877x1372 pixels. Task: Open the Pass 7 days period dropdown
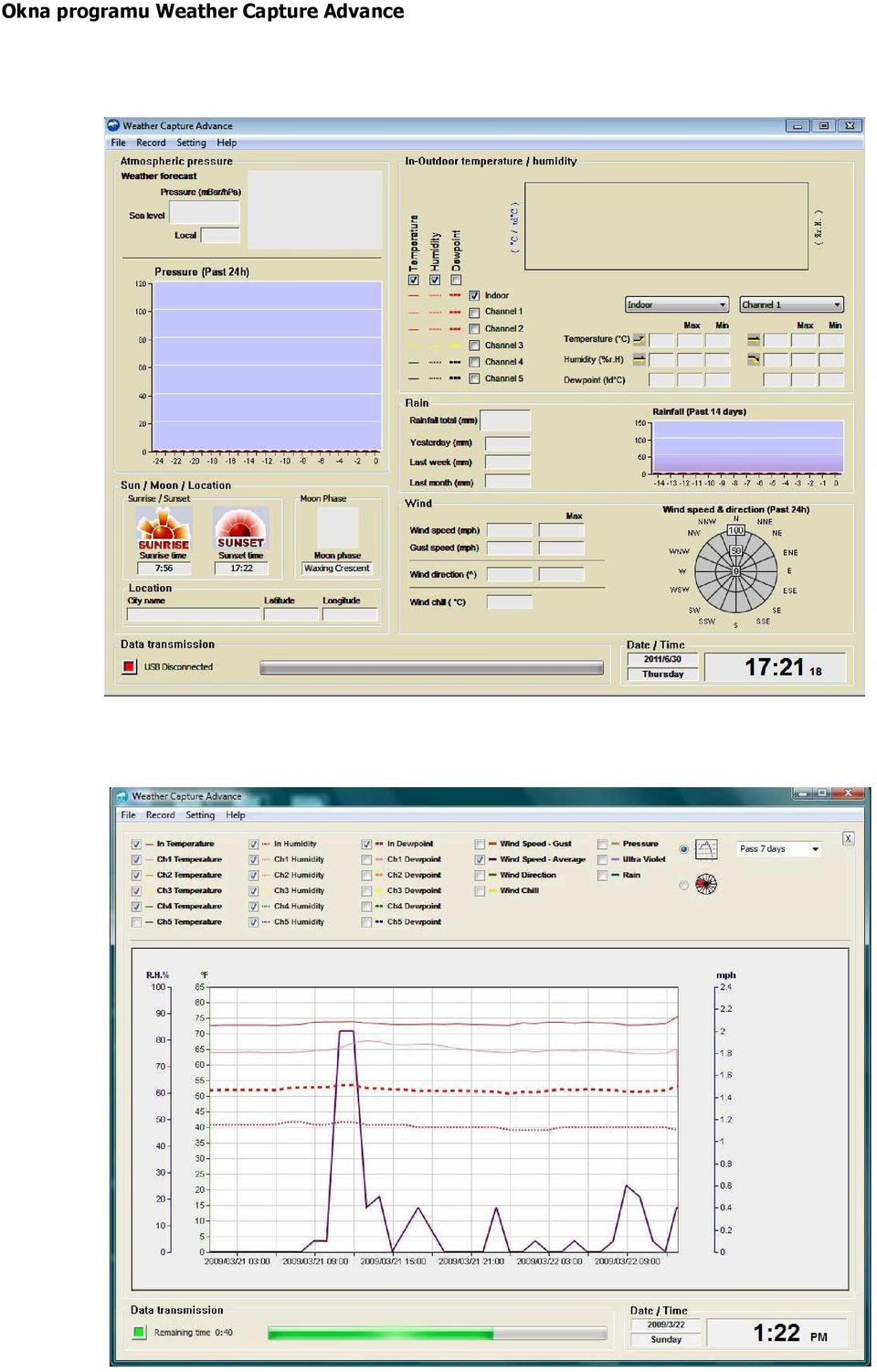tap(779, 849)
